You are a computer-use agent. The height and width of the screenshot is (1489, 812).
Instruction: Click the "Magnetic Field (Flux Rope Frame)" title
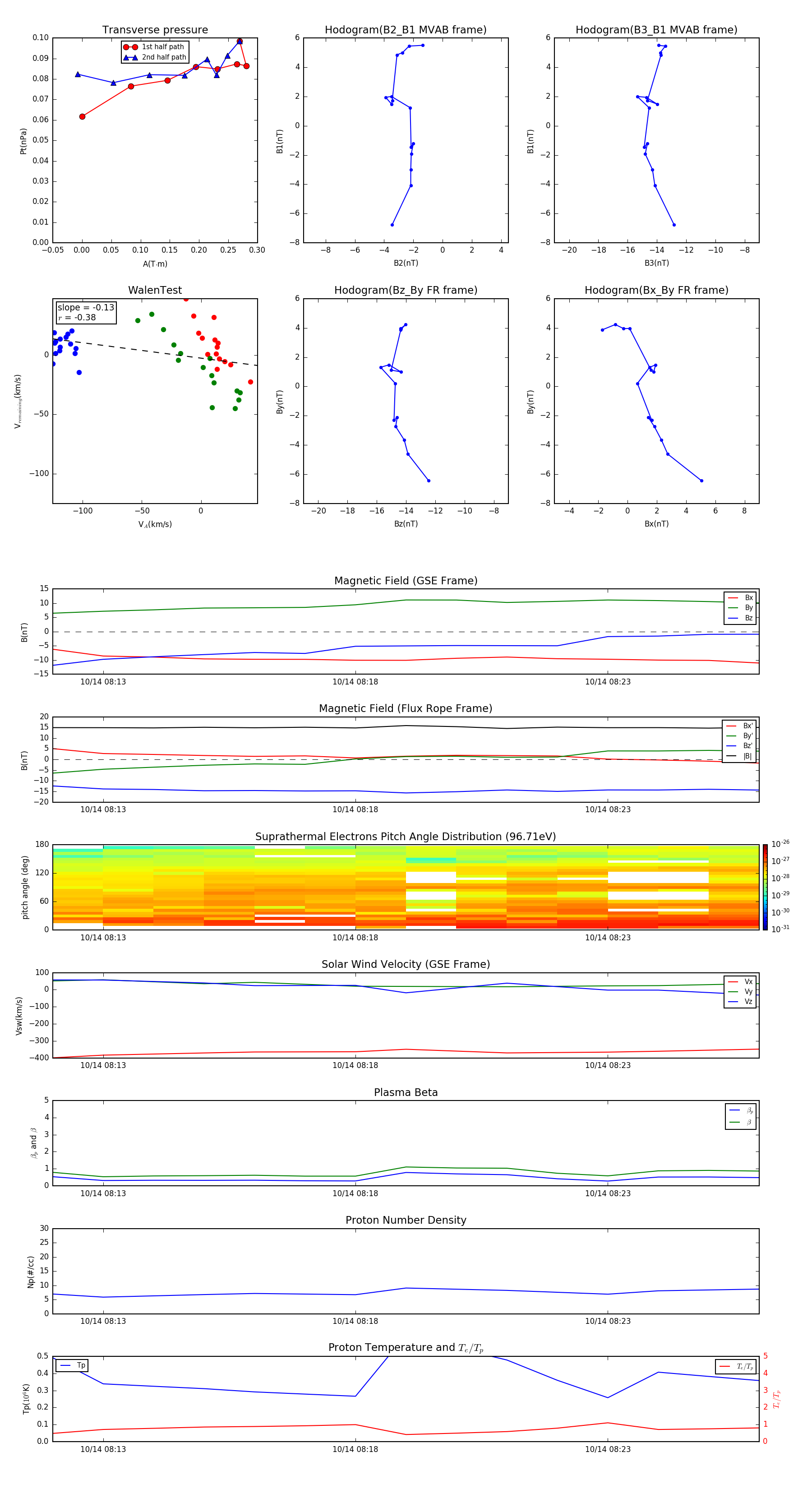point(406,709)
